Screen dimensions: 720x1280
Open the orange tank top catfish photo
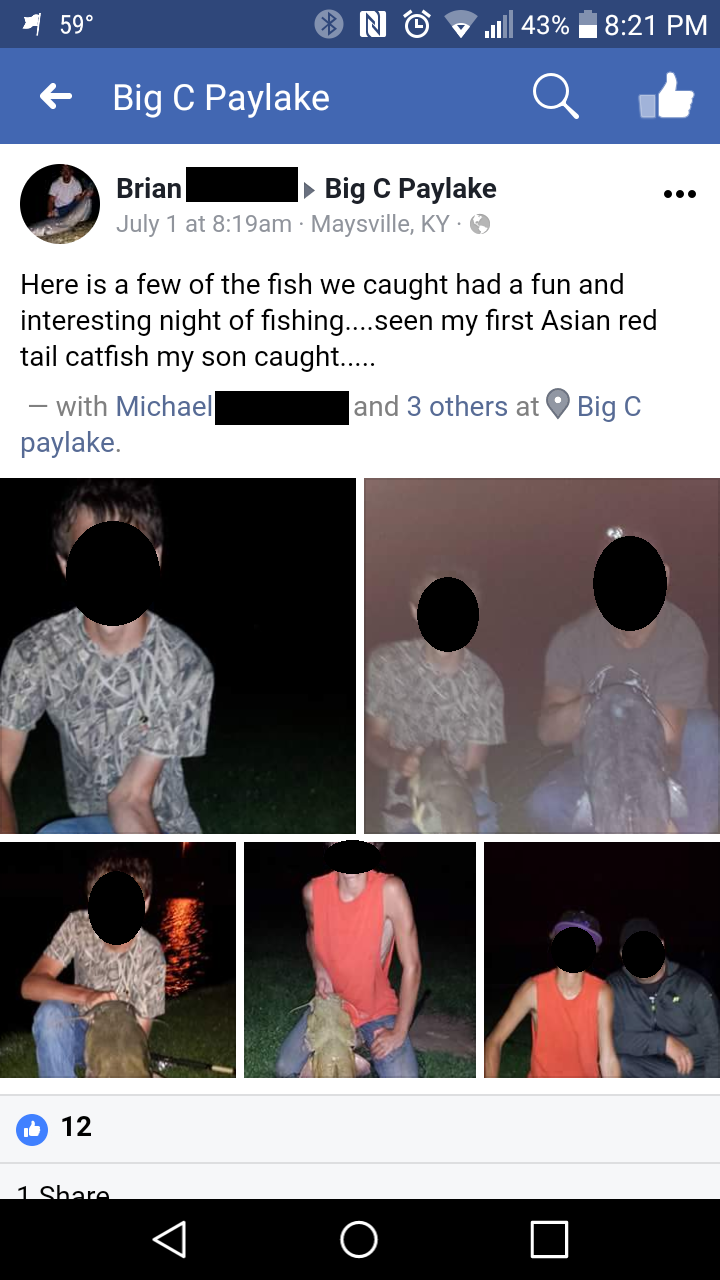(360, 960)
